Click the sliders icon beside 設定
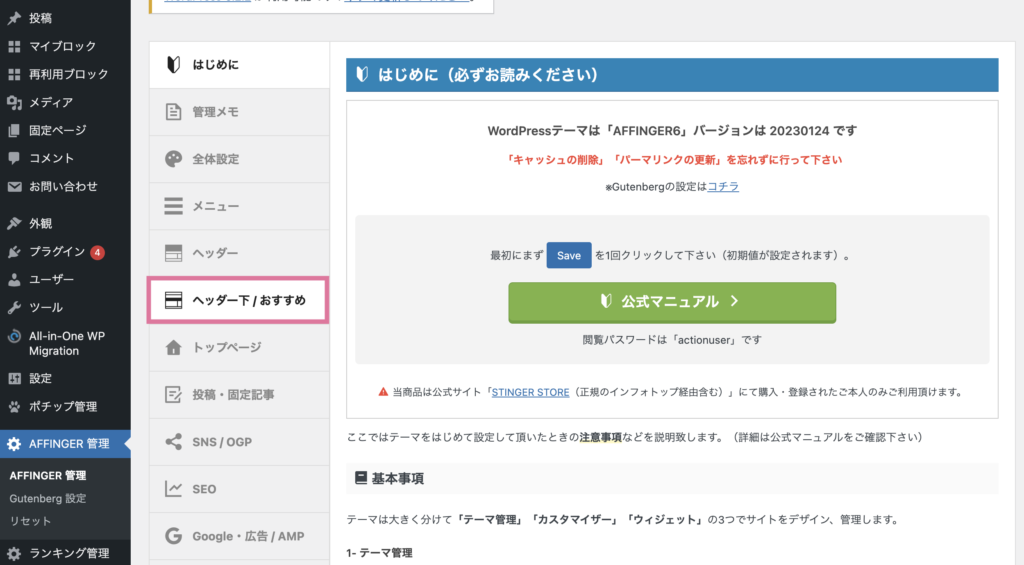Viewport: 1024px width, 565px height. point(14,378)
